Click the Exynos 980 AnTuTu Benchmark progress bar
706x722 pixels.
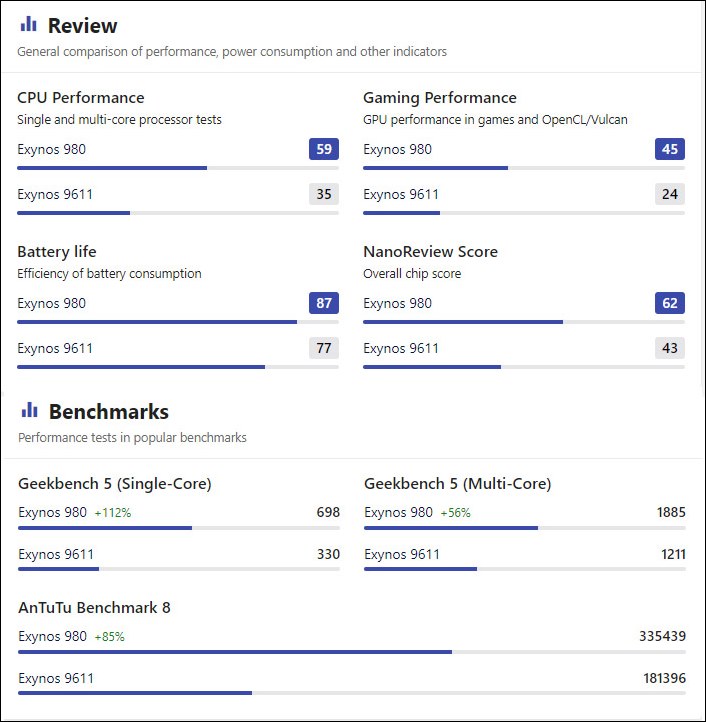[352, 652]
